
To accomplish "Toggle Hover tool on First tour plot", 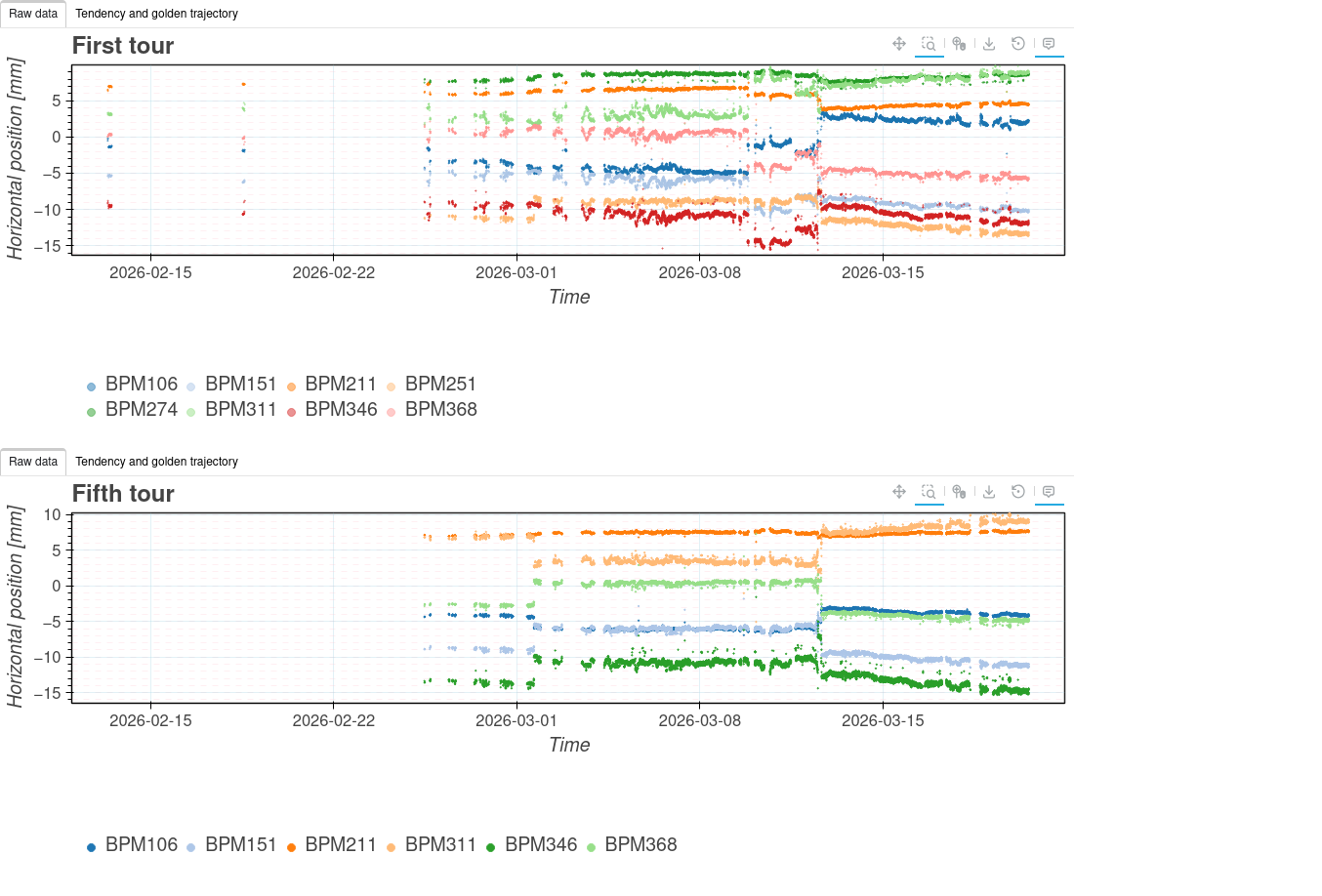I will pyautogui.click(x=1049, y=44).
